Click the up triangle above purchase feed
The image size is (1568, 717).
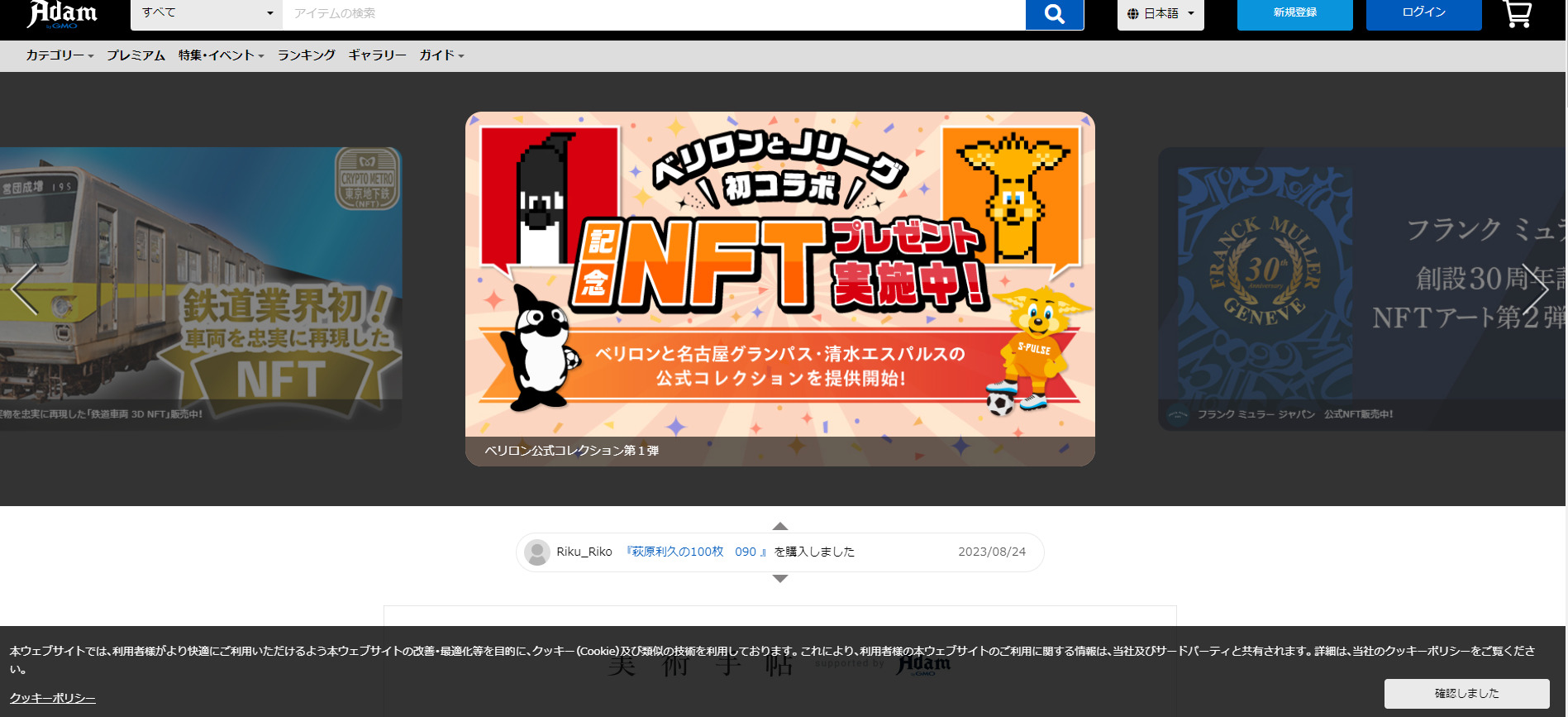tap(779, 526)
